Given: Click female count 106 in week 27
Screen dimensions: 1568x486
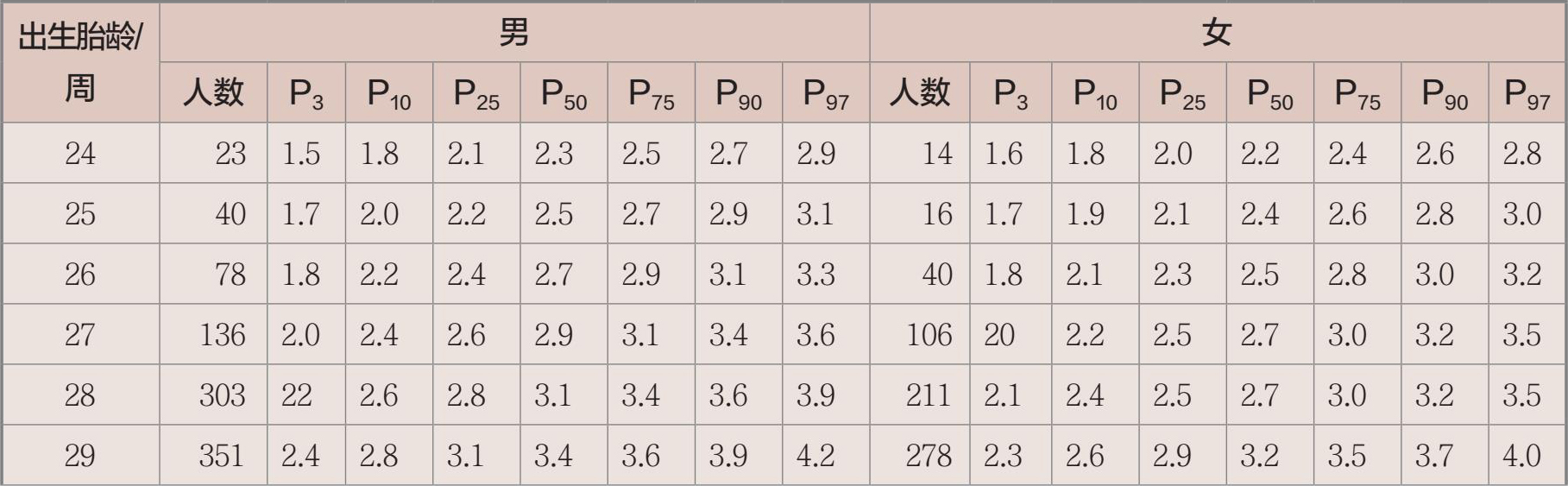Looking at the screenshot, I should (929, 335).
